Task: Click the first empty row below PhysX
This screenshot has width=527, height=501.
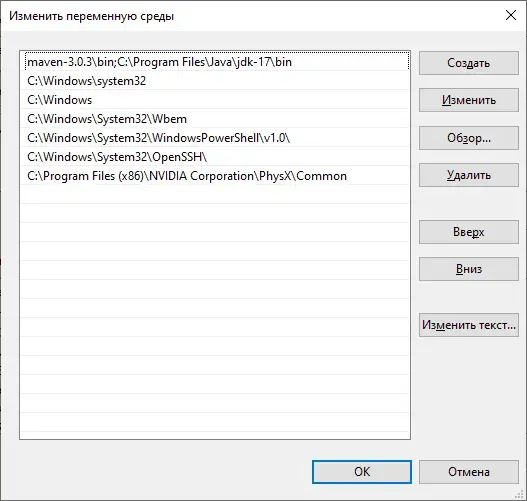Action: [215, 195]
